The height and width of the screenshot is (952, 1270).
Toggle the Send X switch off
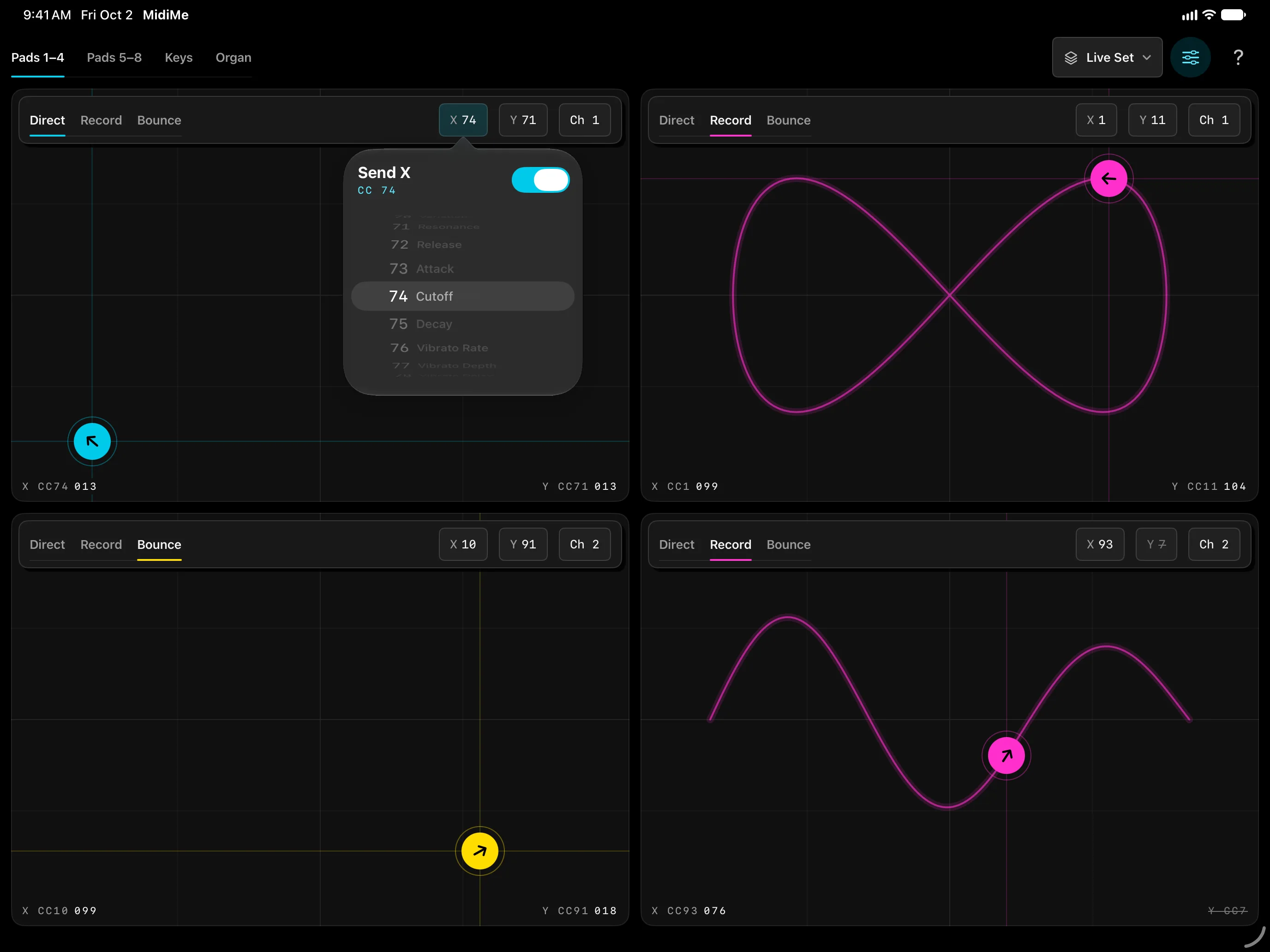(540, 180)
